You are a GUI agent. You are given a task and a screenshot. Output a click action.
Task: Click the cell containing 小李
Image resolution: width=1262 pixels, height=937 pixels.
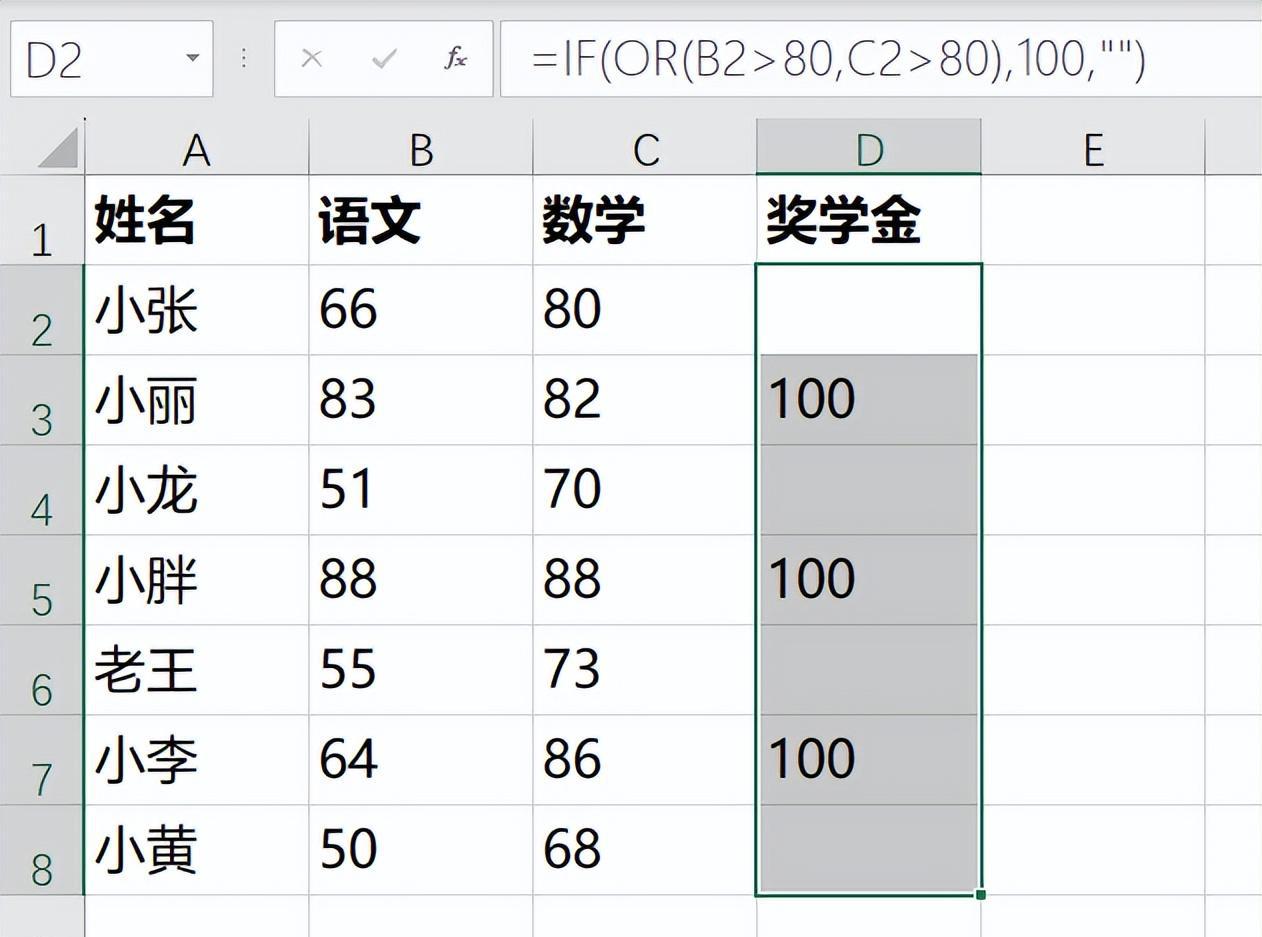point(197,760)
